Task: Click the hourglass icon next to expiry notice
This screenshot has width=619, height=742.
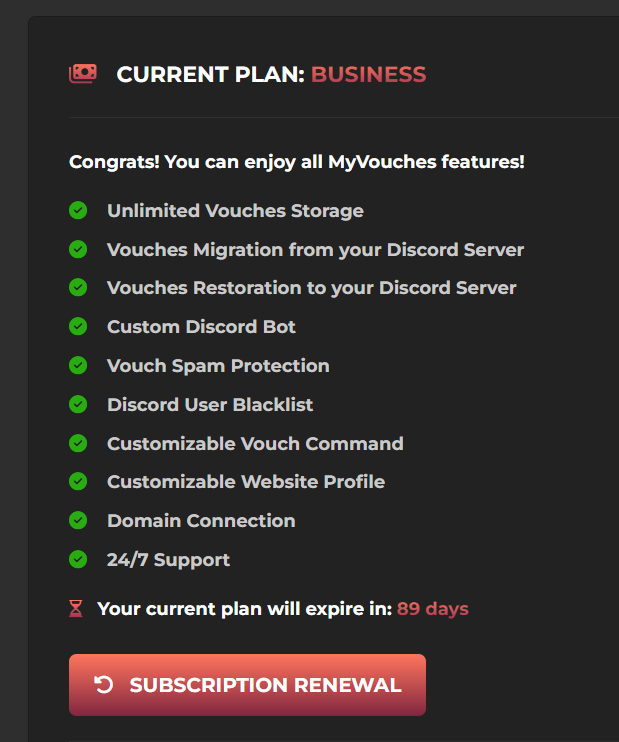Action: [x=76, y=608]
